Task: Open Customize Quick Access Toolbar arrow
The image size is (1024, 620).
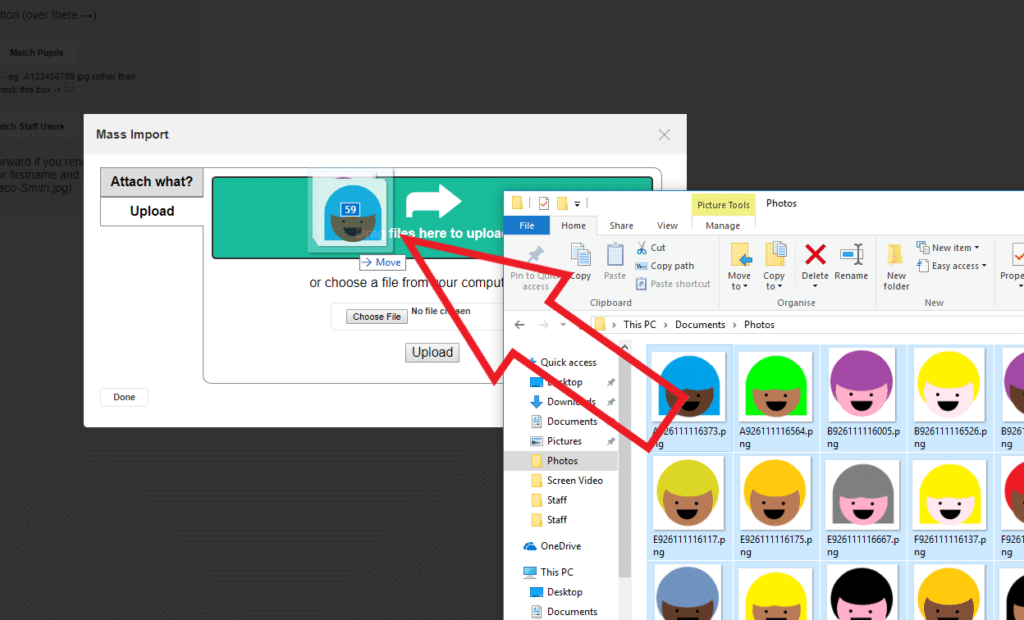Action: pyautogui.click(x=577, y=204)
